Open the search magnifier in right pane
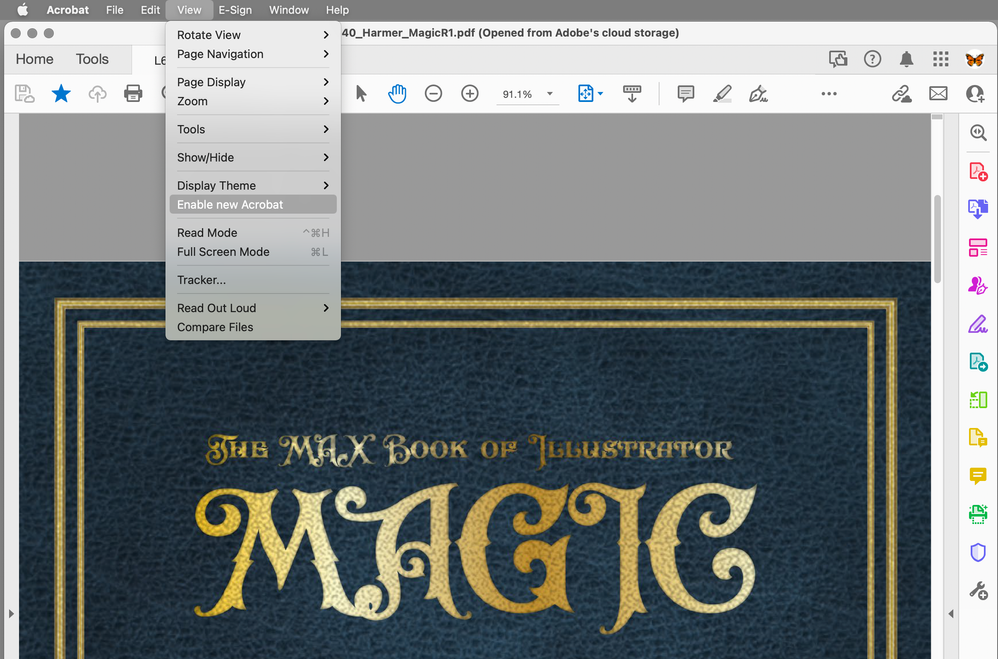998x659 pixels. pos(978,132)
